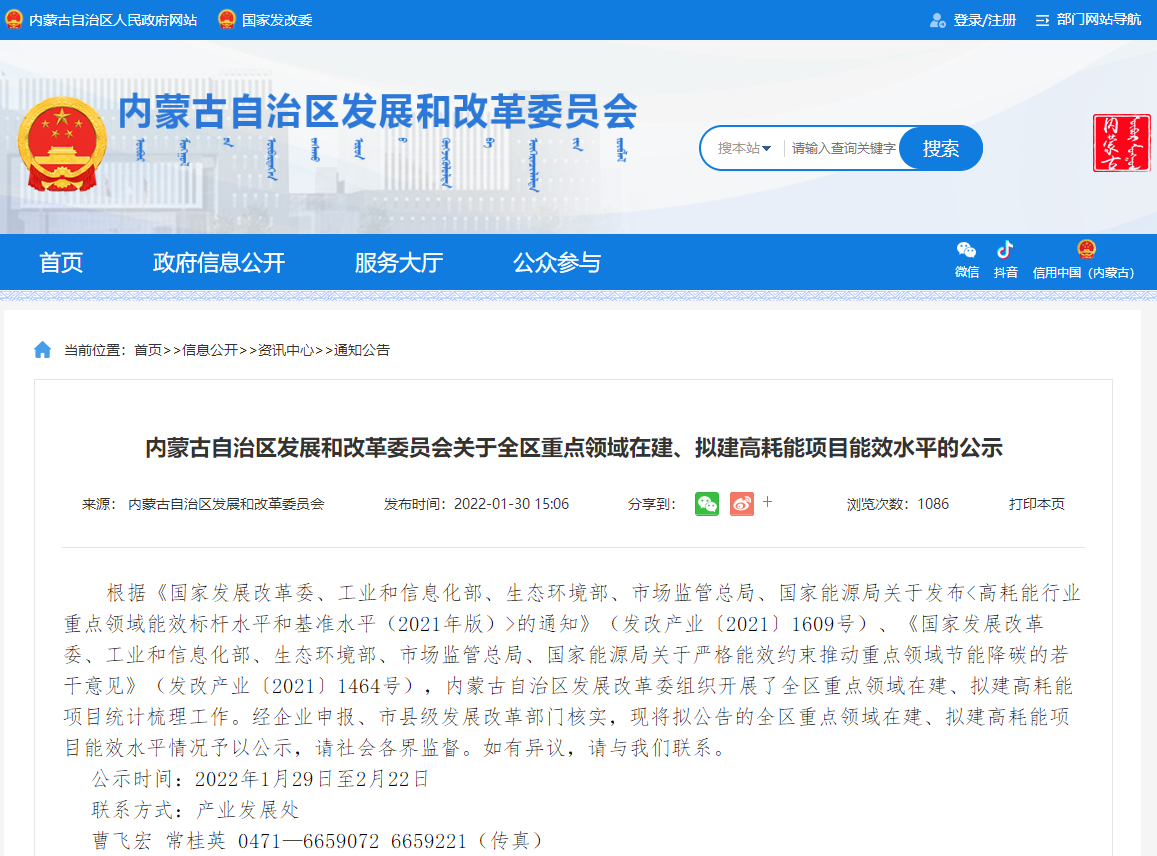Screen dimensions: 1157x856
Task: Click the 打印本页 link
Action: [x=1036, y=504]
